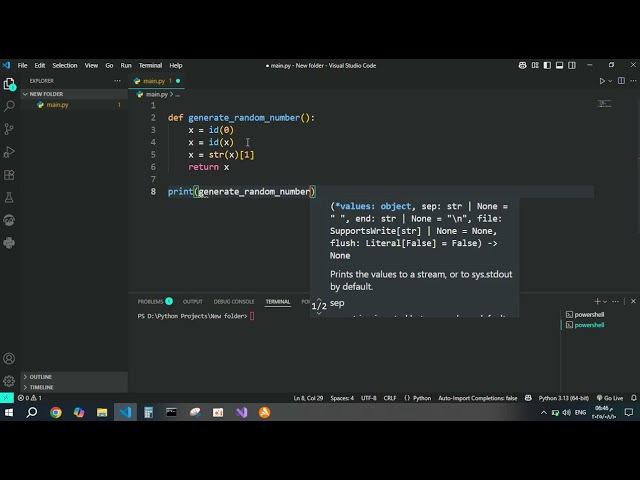Screen dimensions: 640x480
Task: Click main.py in the breadcrumb
Action: click(157, 94)
